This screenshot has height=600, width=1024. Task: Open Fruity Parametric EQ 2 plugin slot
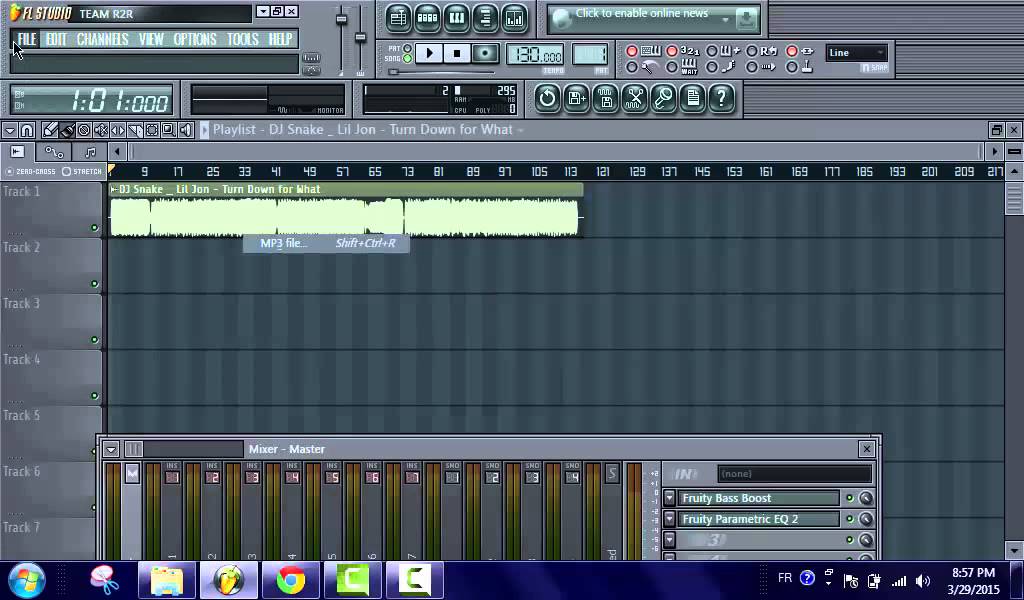pyautogui.click(x=758, y=519)
